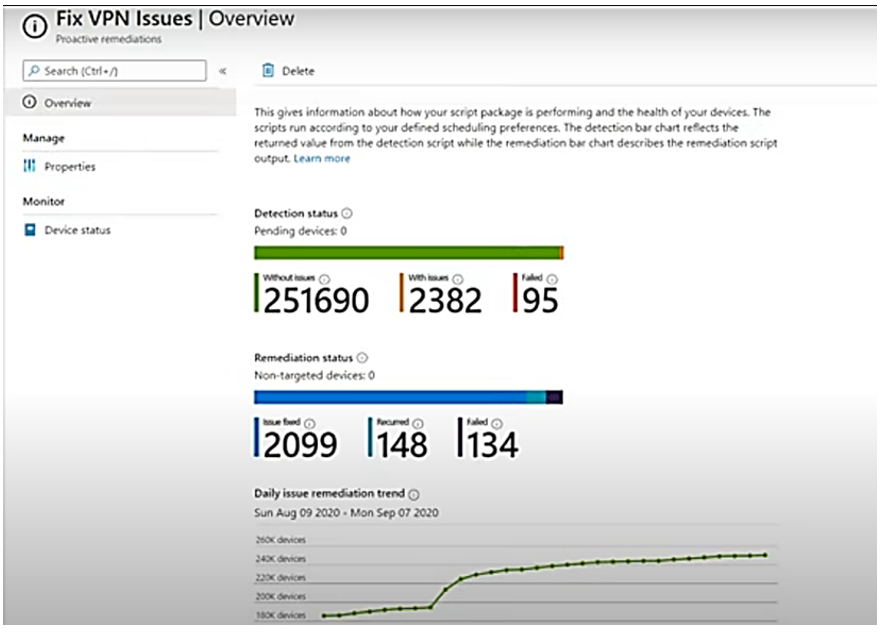Click the Manage section heading
Viewport: 885px width, 632px height.
(43, 138)
